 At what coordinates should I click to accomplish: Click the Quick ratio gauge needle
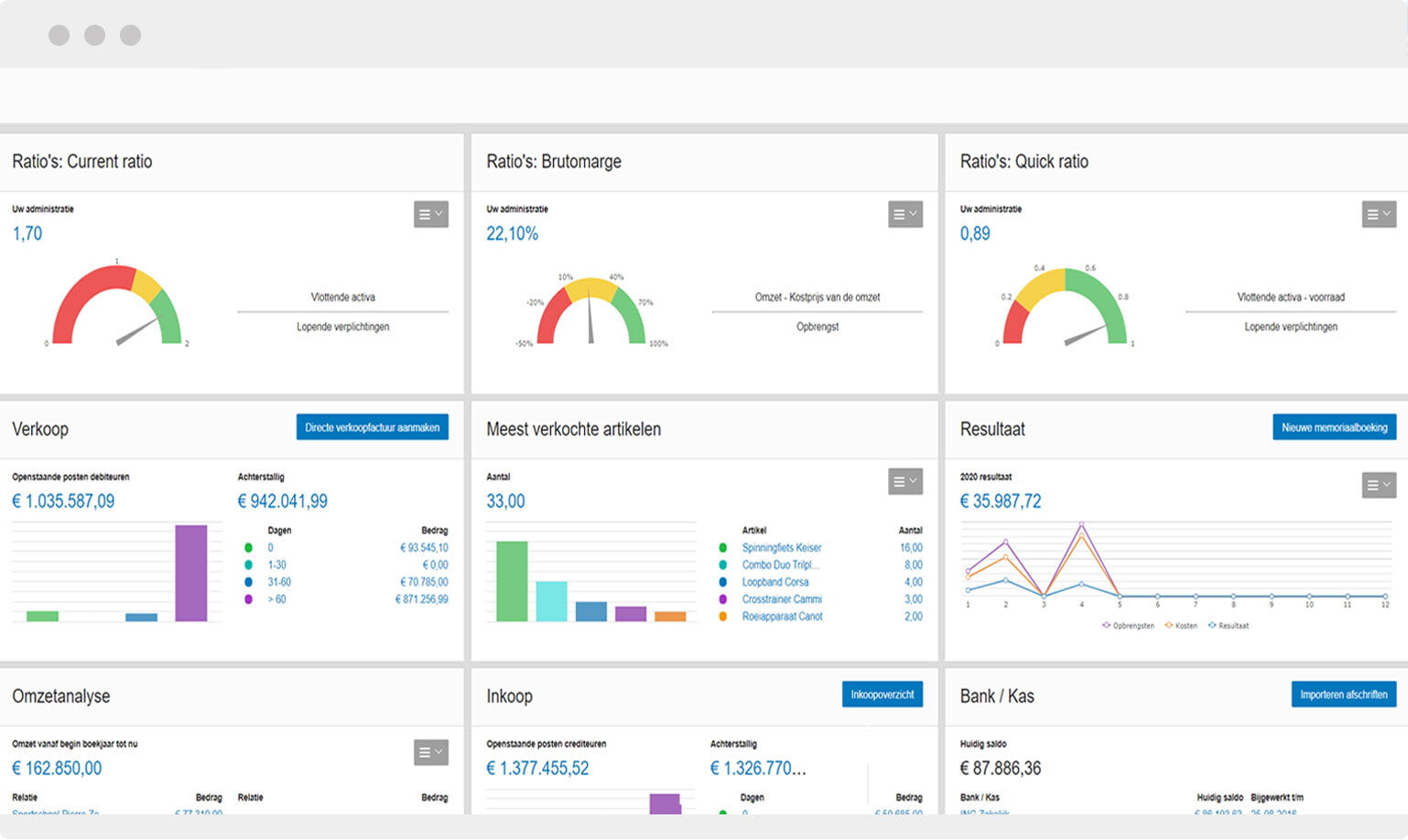pyautogui.click(x=1086, y=335)
